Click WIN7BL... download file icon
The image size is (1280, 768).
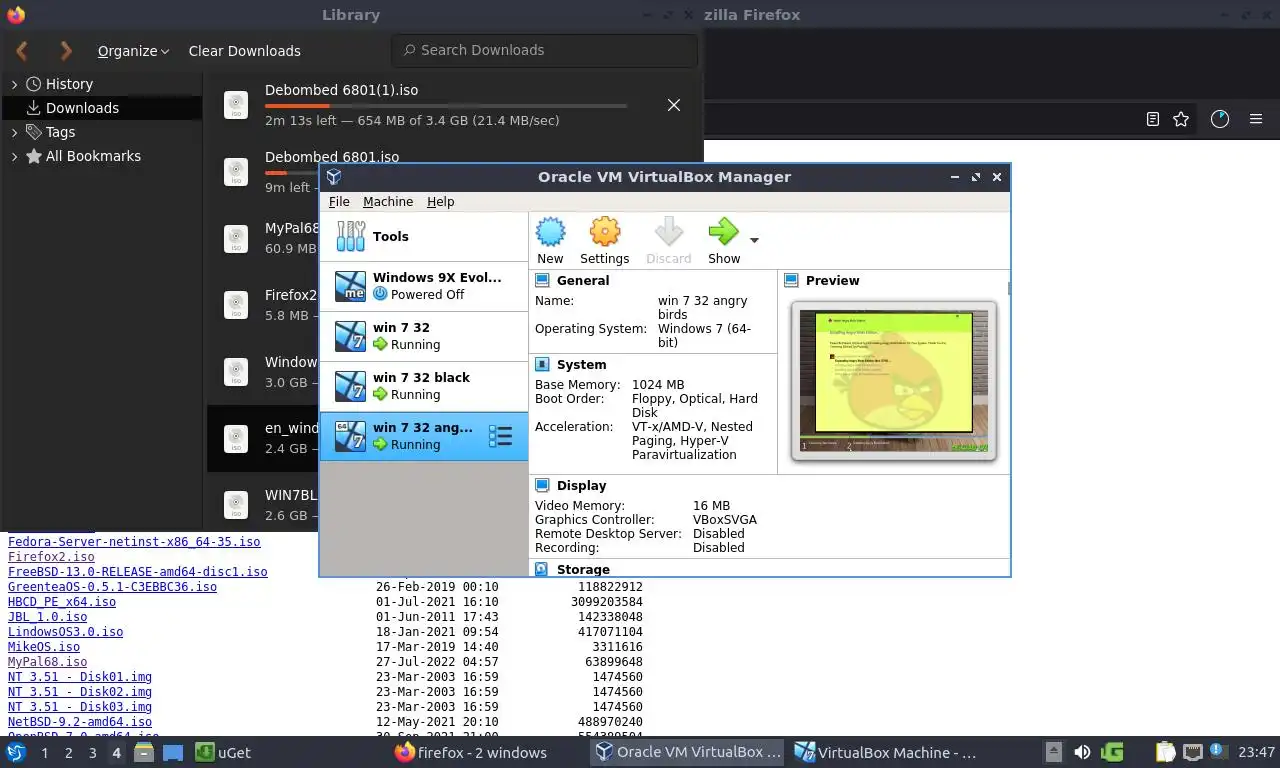[x=236, y=505]
